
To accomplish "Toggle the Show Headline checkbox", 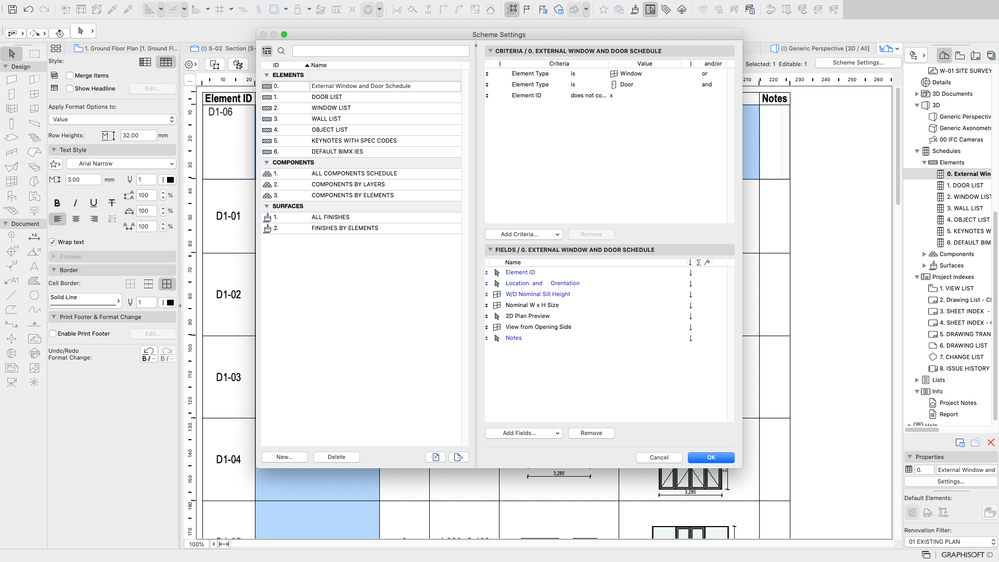I will [70, 88].
